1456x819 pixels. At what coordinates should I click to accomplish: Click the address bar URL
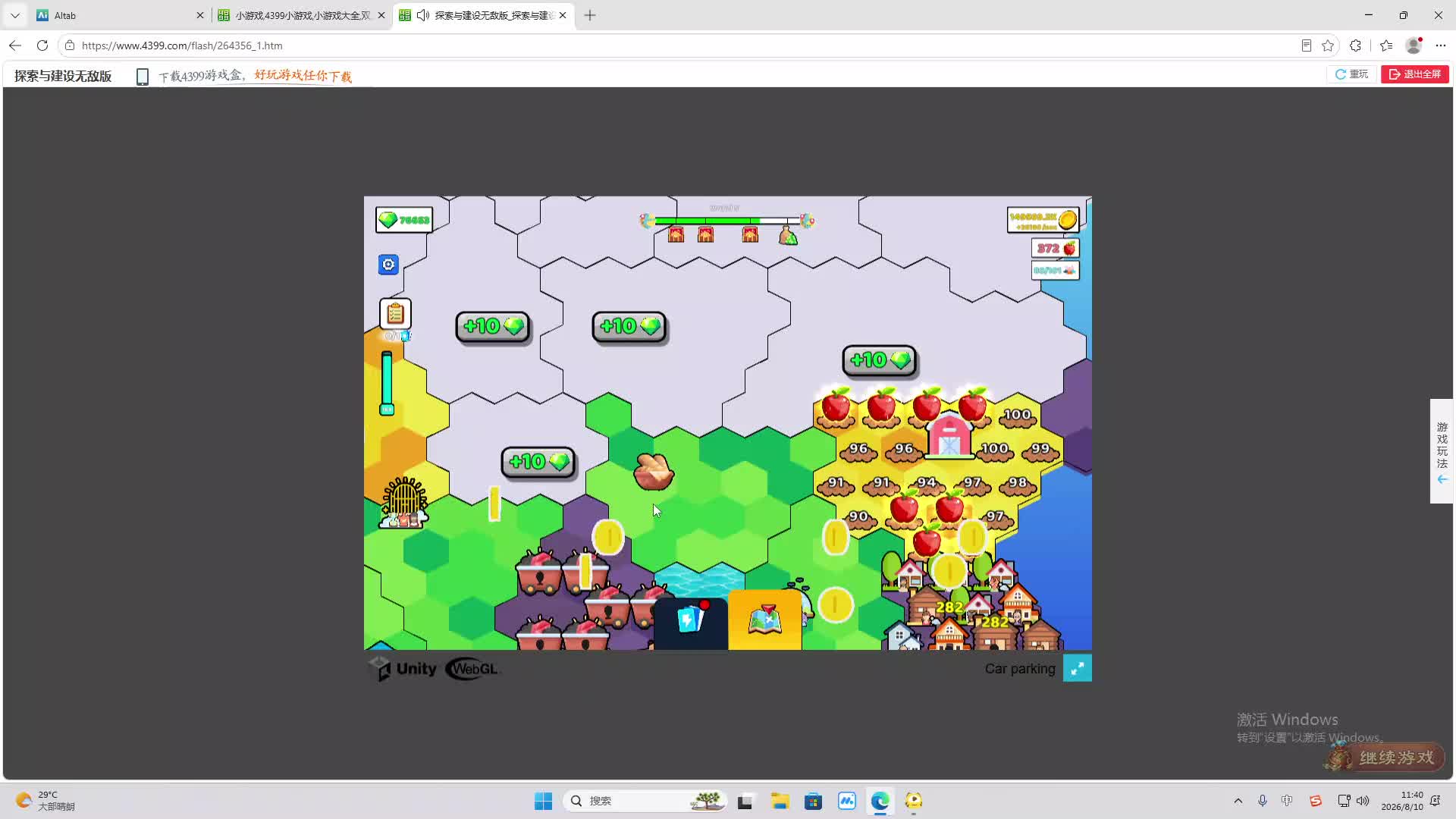182,45
